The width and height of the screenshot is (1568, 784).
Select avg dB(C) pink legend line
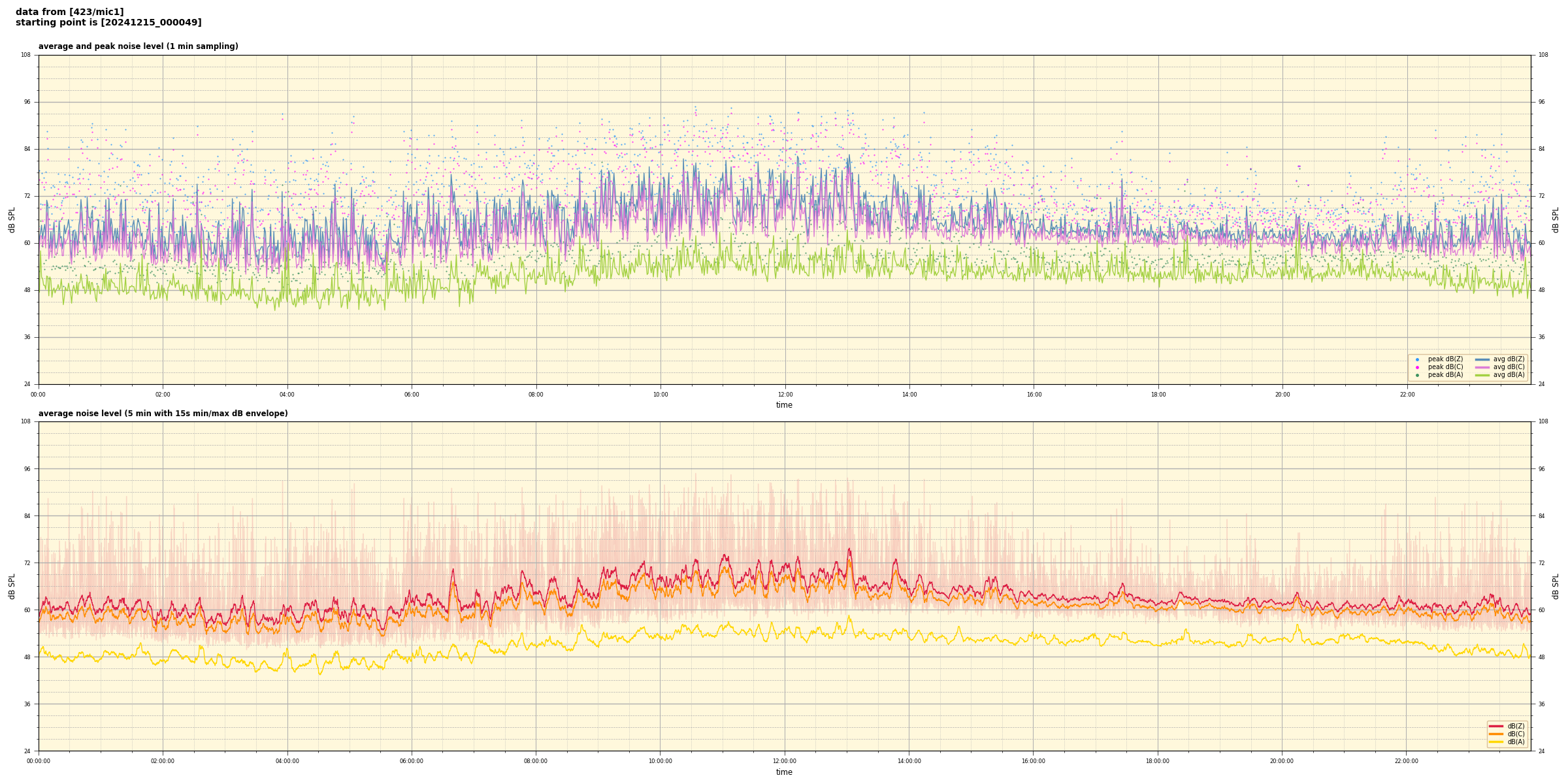coord(1482,367)
